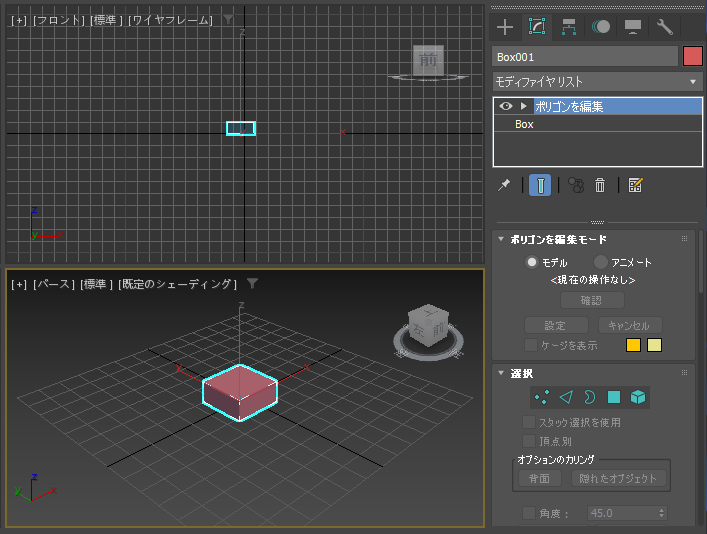707x534 pixels.
Task: Open the orange cage color swatch
Action: coord(633,345)
